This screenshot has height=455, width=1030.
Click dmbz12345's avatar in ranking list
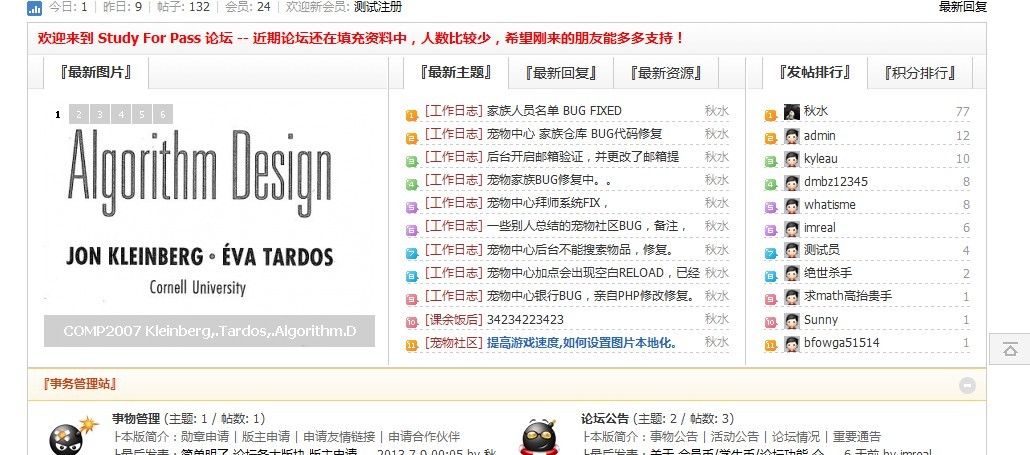pos(792,182)
